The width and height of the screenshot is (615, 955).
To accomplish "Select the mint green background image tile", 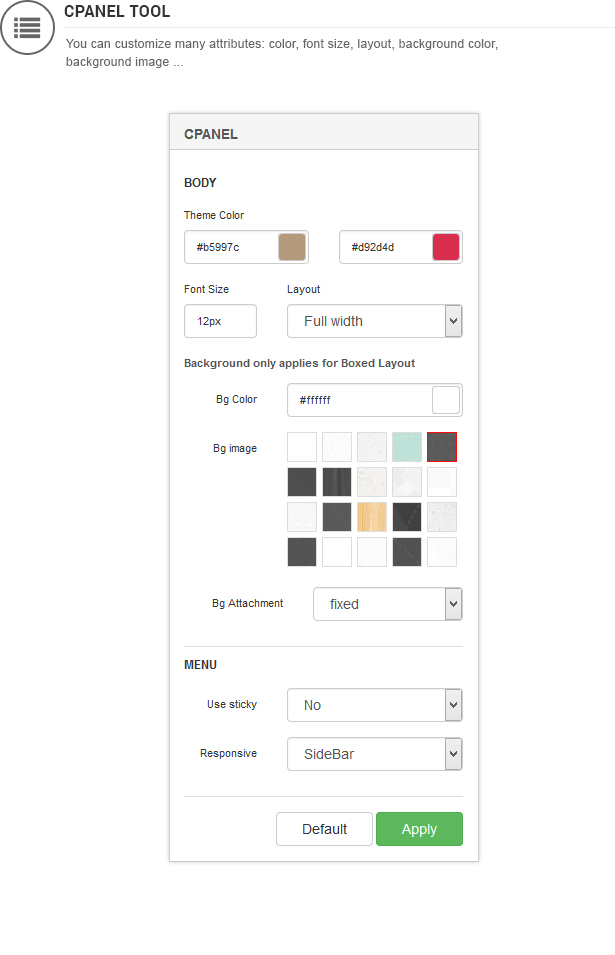I will [407, 447].
